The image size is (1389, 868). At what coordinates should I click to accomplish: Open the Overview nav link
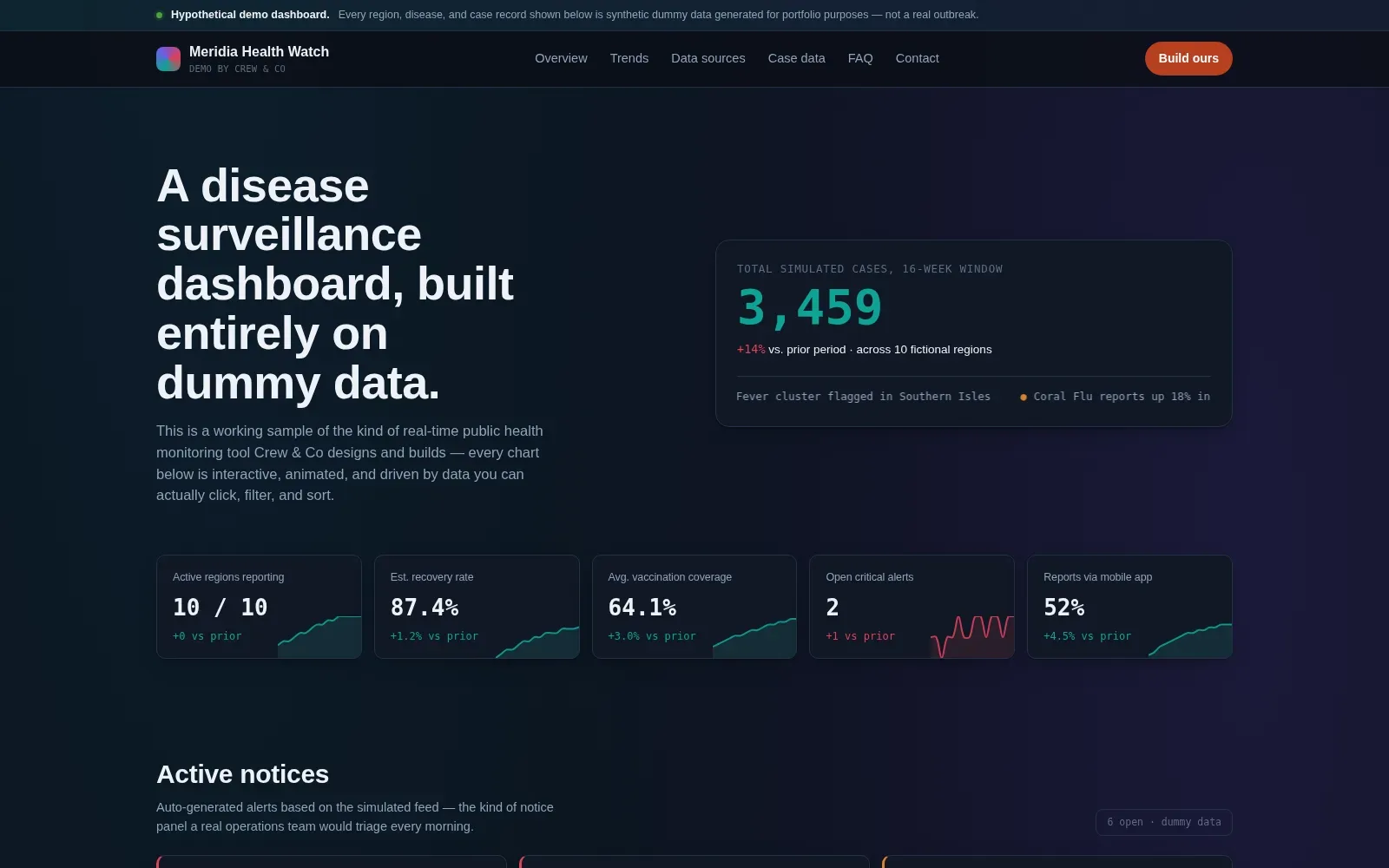[561, 58]
